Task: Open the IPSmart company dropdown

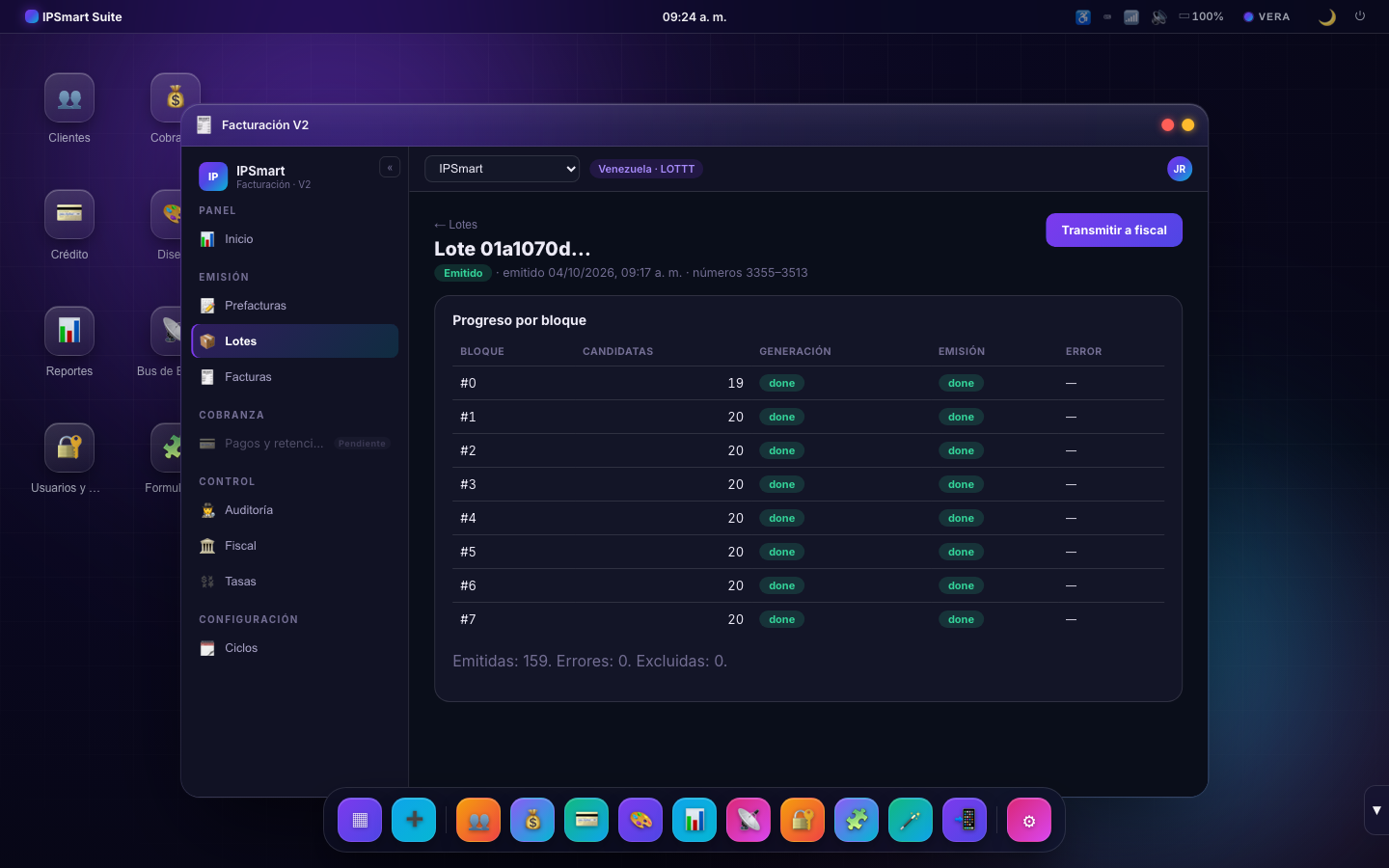Action: [x=502, y=169]
